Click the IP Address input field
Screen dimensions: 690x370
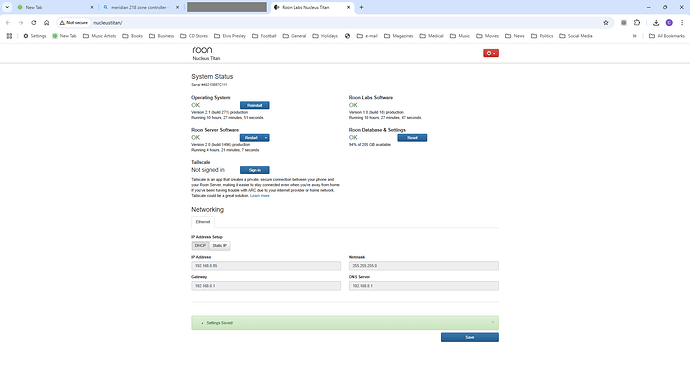click(266, 266)
